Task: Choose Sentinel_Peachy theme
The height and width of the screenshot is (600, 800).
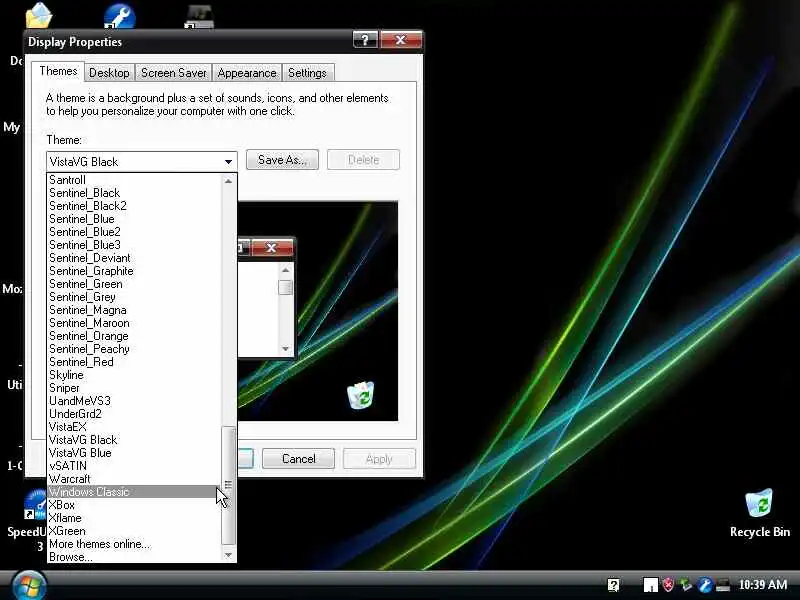Action: (x=135, y=349)
